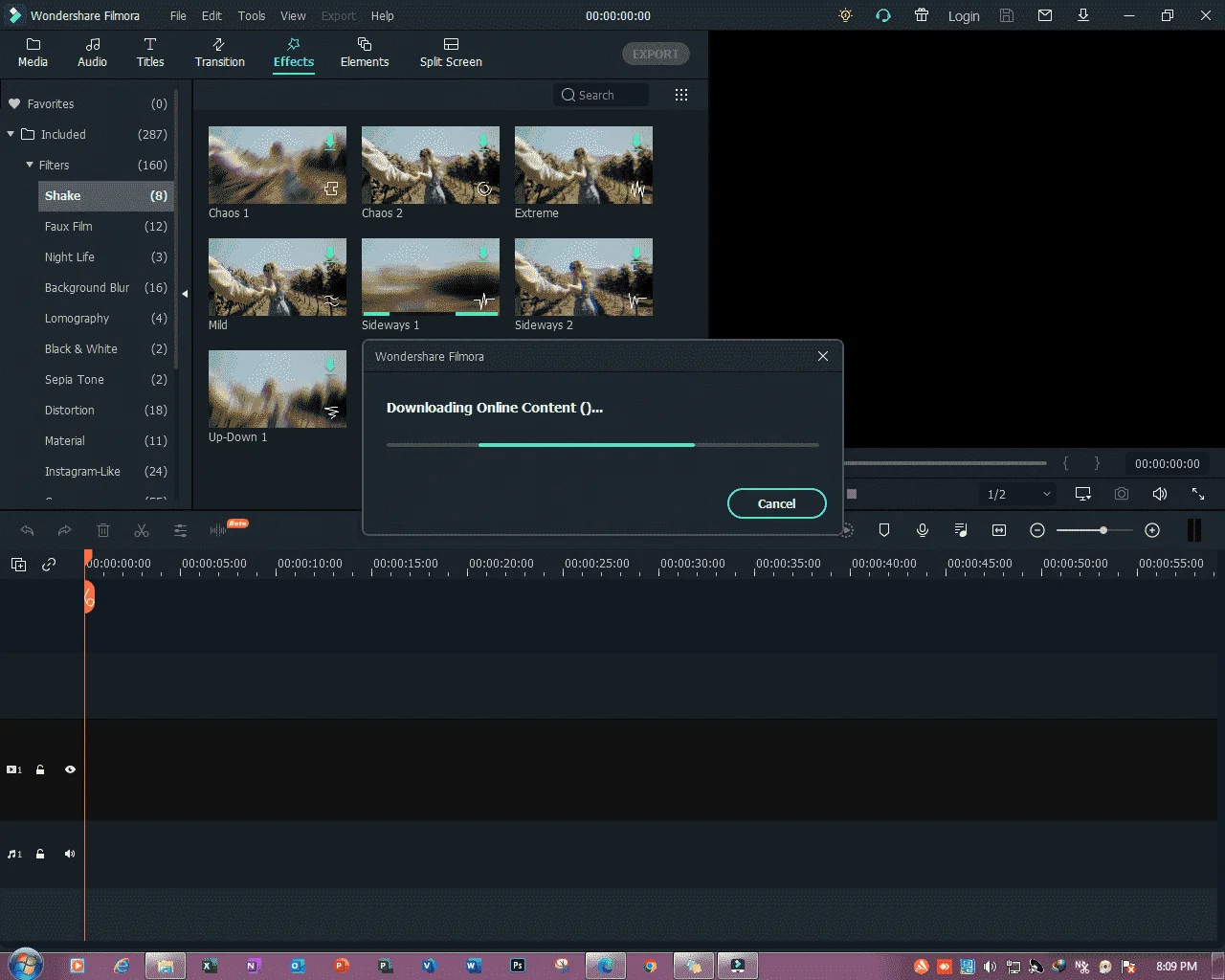Viewport: 1225px width, 980px height.
Task: Open the File menu
Action: tap(178, 15)
